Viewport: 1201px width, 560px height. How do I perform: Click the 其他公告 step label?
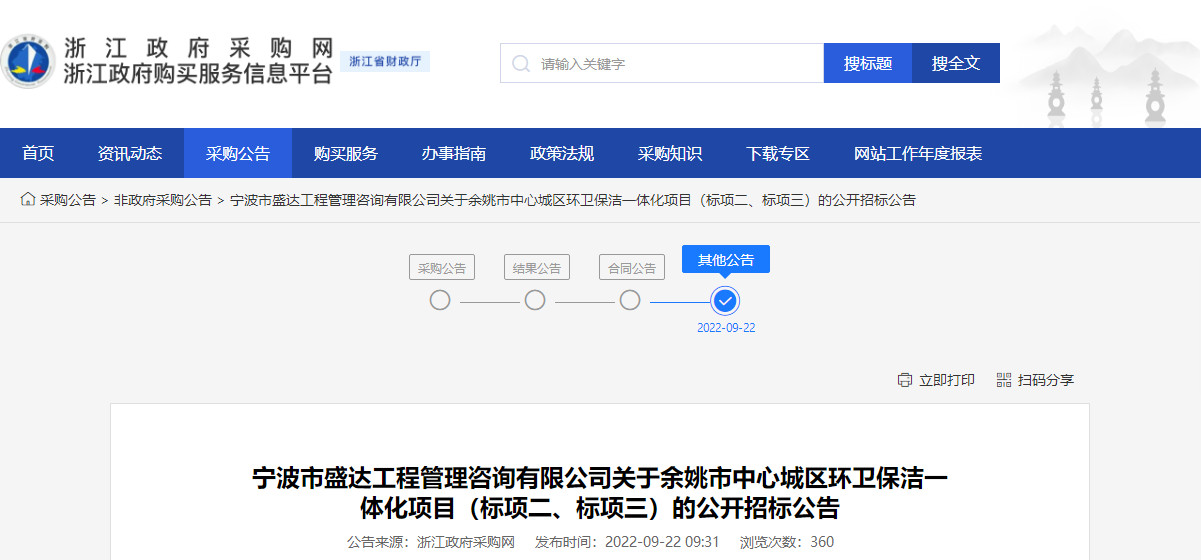click(x=726, y=260)
